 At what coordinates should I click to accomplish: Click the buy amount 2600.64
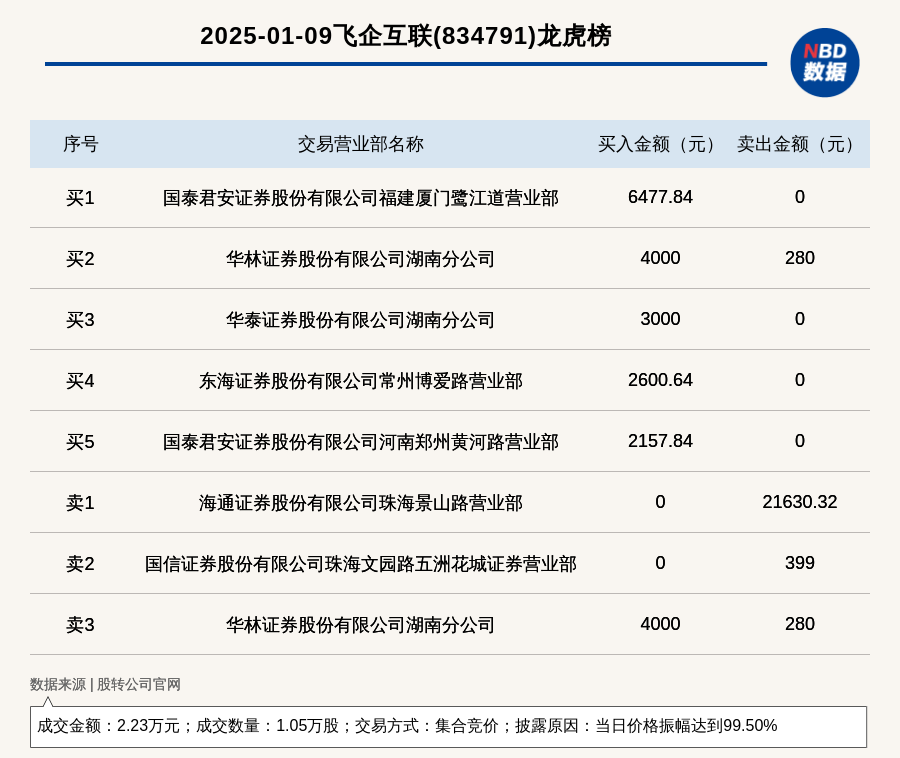pyautogui.click(x=660, y=379)
